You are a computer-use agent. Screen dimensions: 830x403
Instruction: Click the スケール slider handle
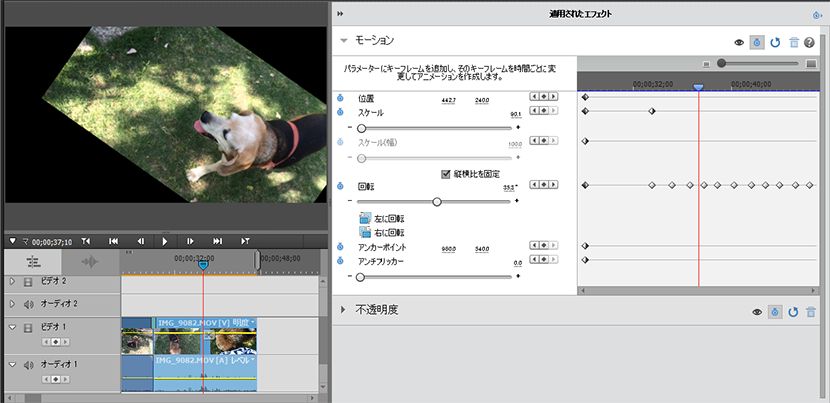click(361, 128)
